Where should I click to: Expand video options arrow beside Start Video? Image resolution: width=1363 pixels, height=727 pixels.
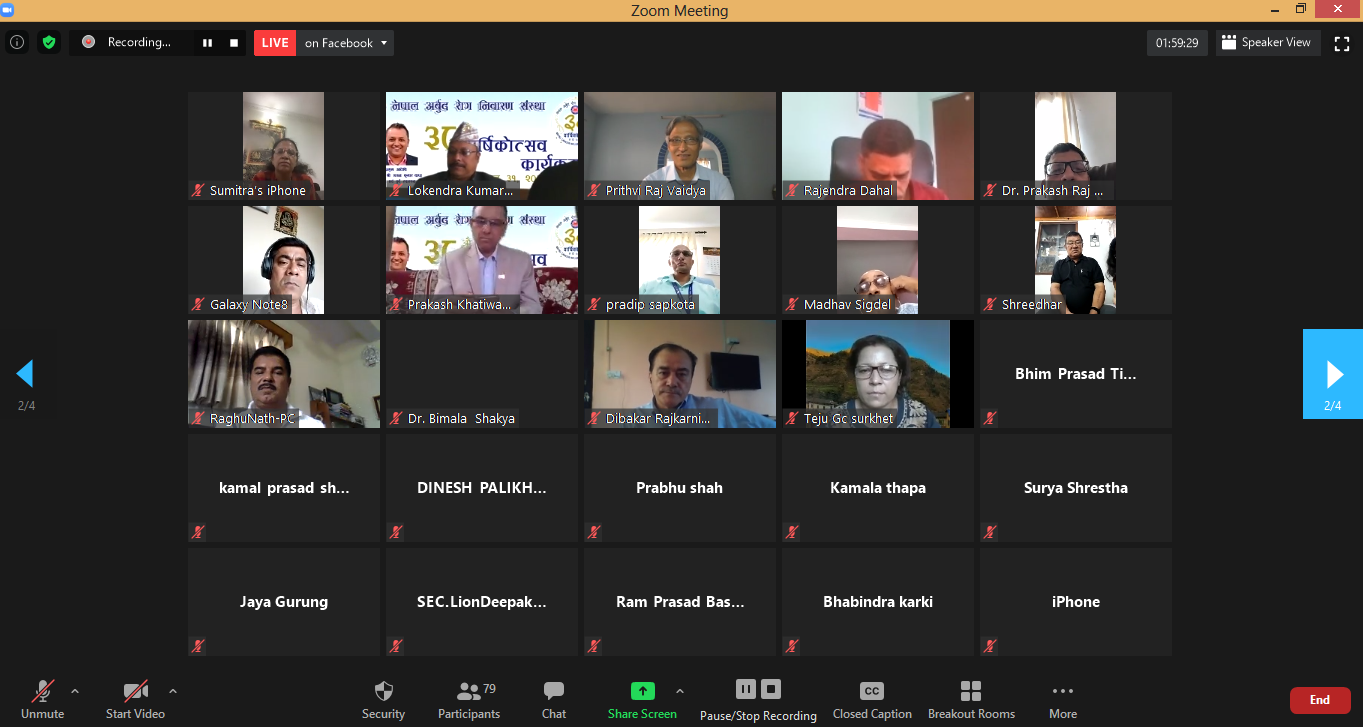tap(173, 691)
